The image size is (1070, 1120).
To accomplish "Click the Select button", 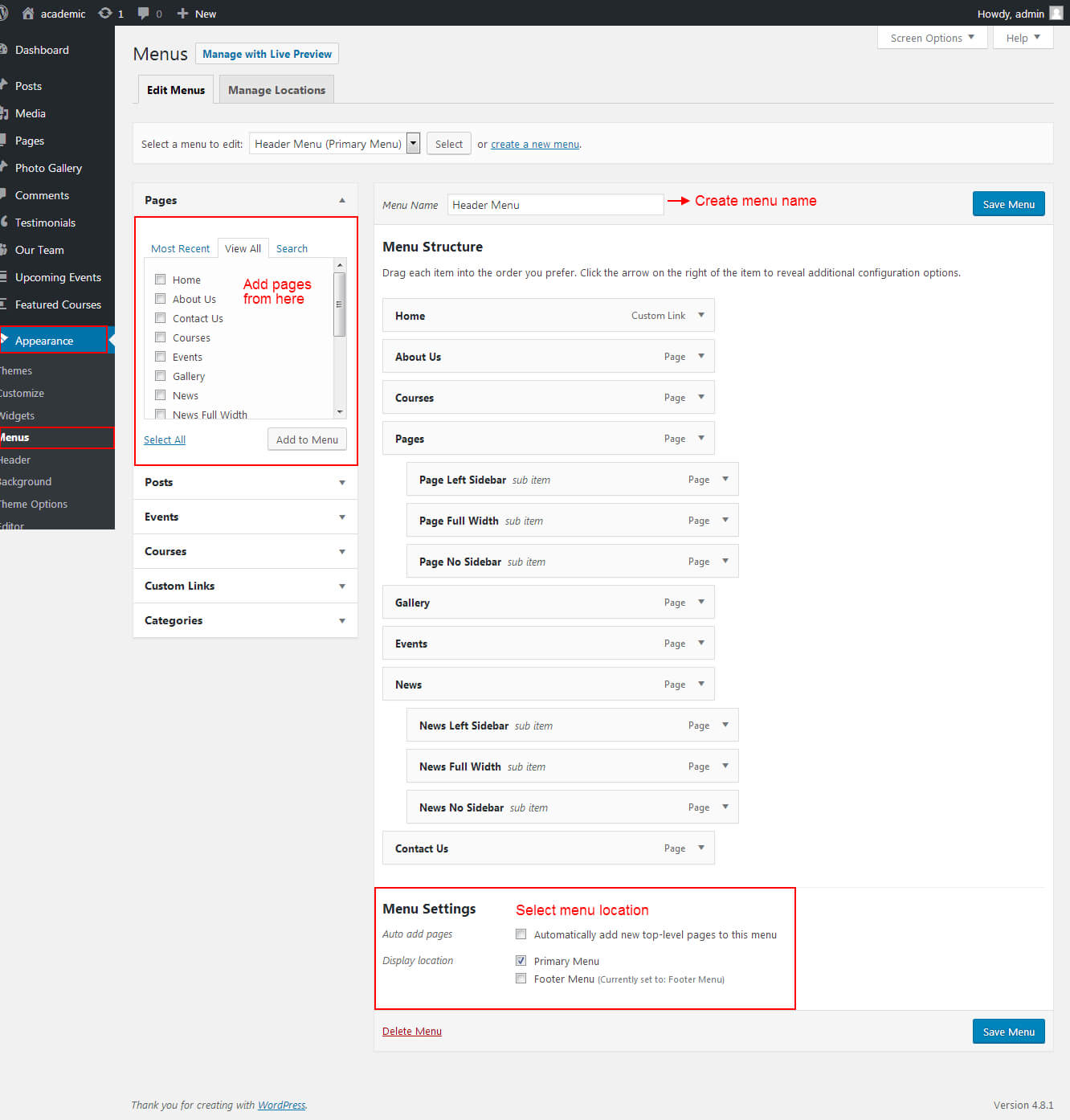I will click(x=448, y=144).
